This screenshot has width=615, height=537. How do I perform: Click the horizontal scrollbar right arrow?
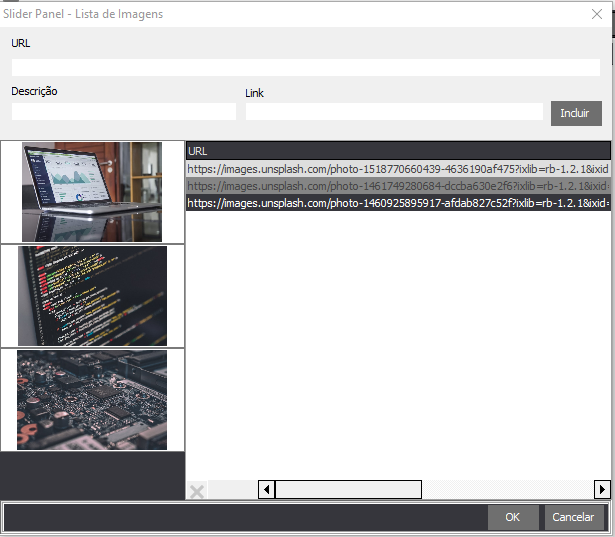click(x=602, y=490)
